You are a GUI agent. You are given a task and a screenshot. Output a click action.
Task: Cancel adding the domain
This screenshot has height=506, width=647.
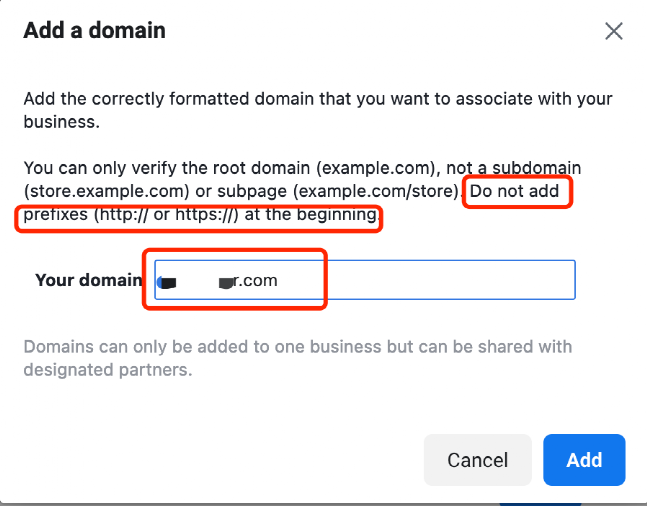coord(477,460)
